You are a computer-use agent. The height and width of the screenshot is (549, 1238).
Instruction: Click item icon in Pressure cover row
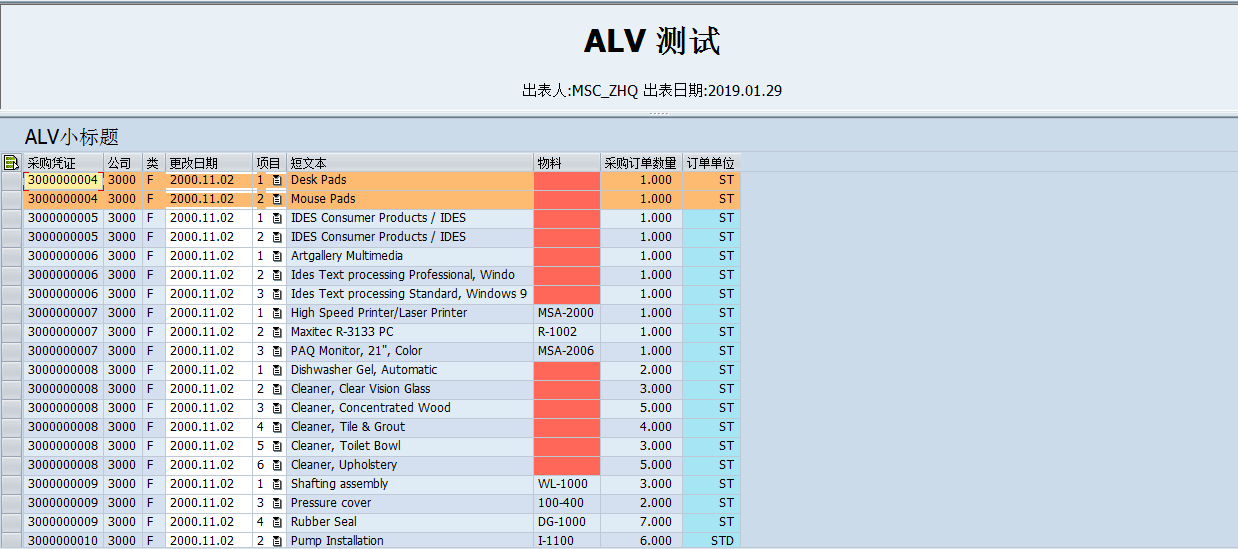[x=277, y=503]
